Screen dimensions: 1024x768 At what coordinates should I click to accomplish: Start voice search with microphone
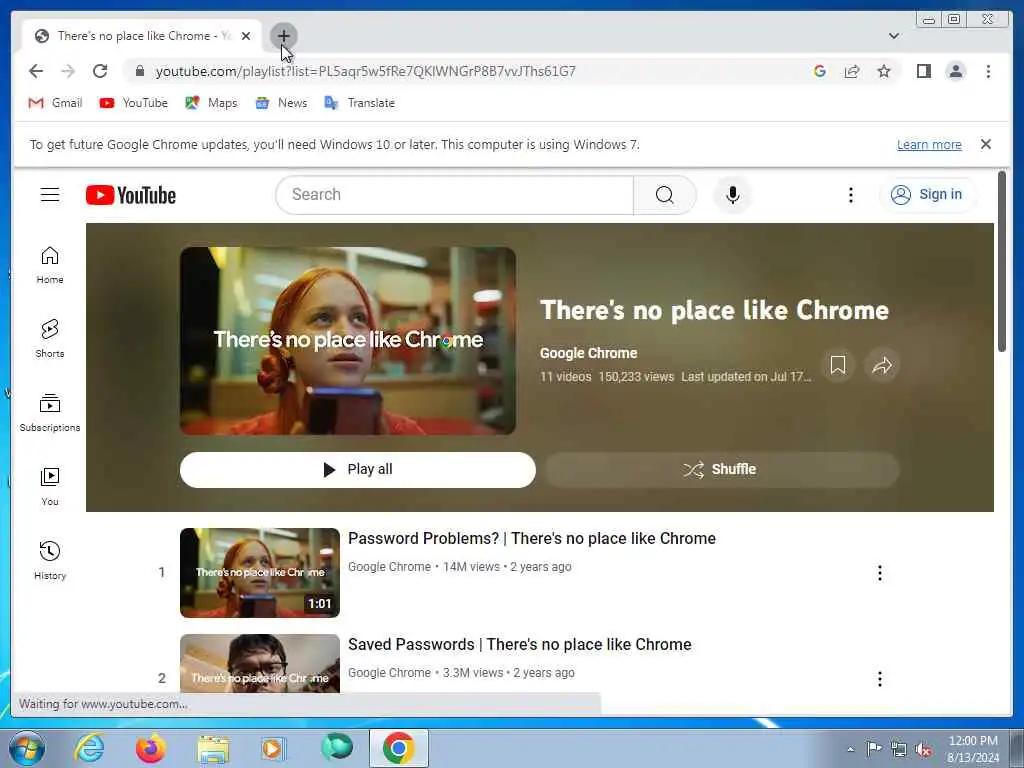[x=733, y=195]
